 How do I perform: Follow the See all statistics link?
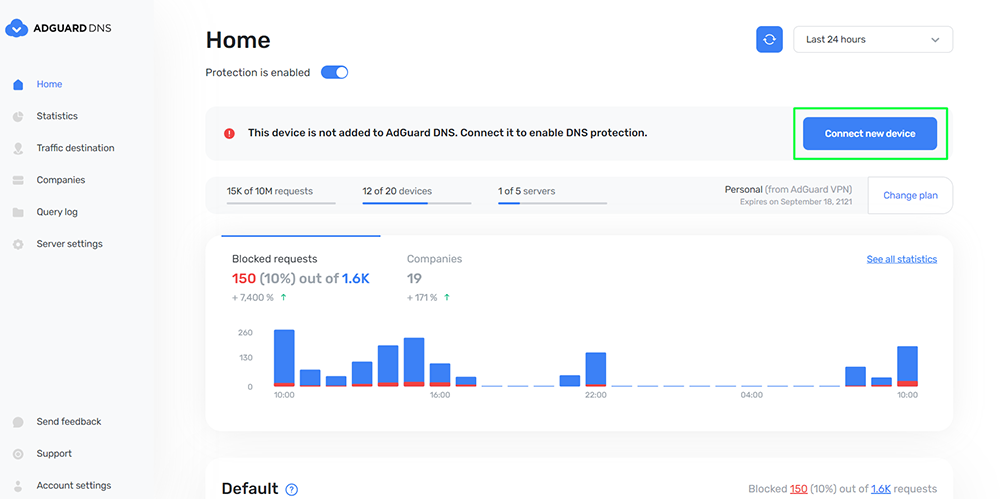902,259
